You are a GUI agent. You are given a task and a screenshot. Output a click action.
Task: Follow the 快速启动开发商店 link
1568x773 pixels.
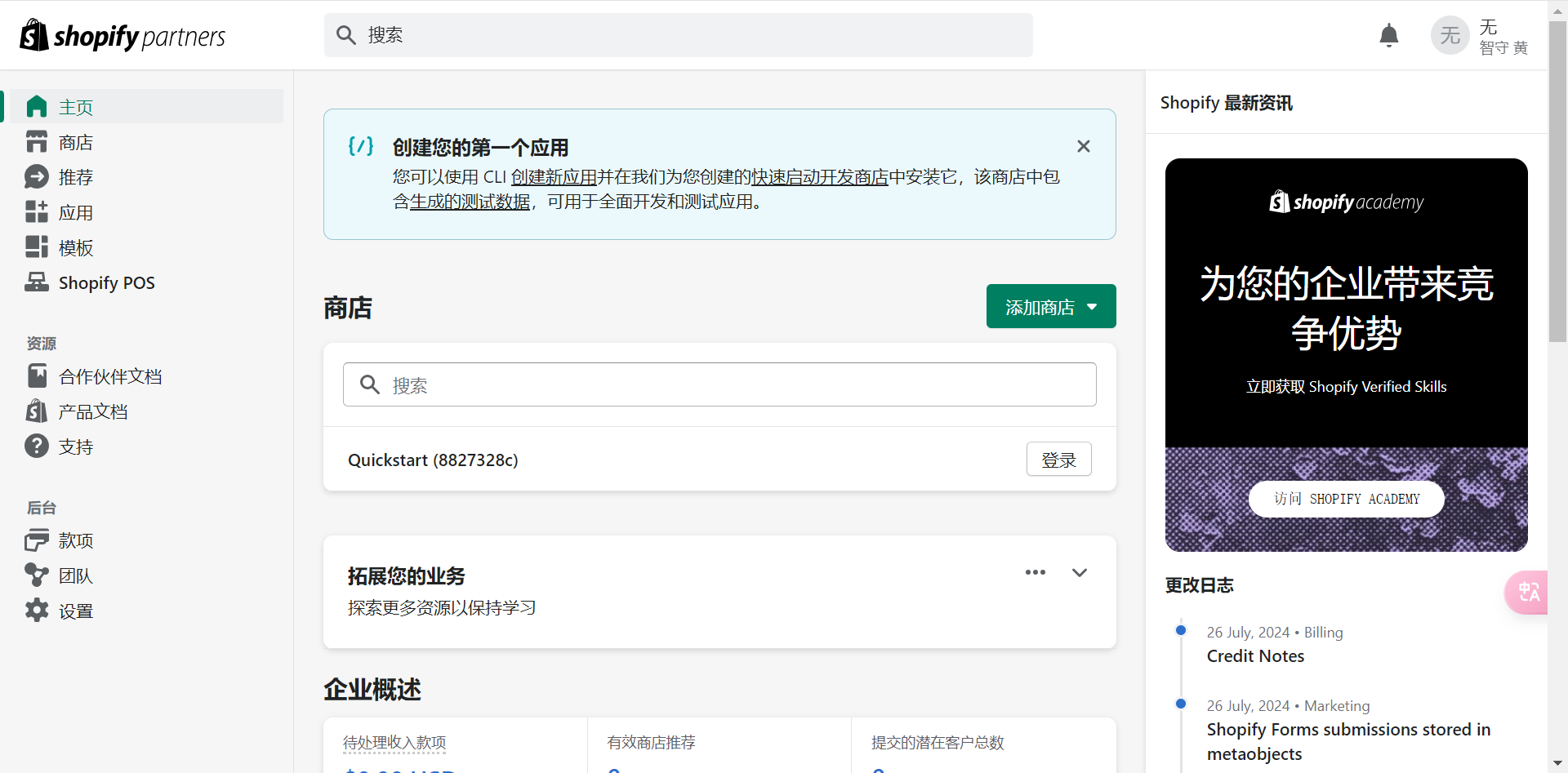coord(820,177)
